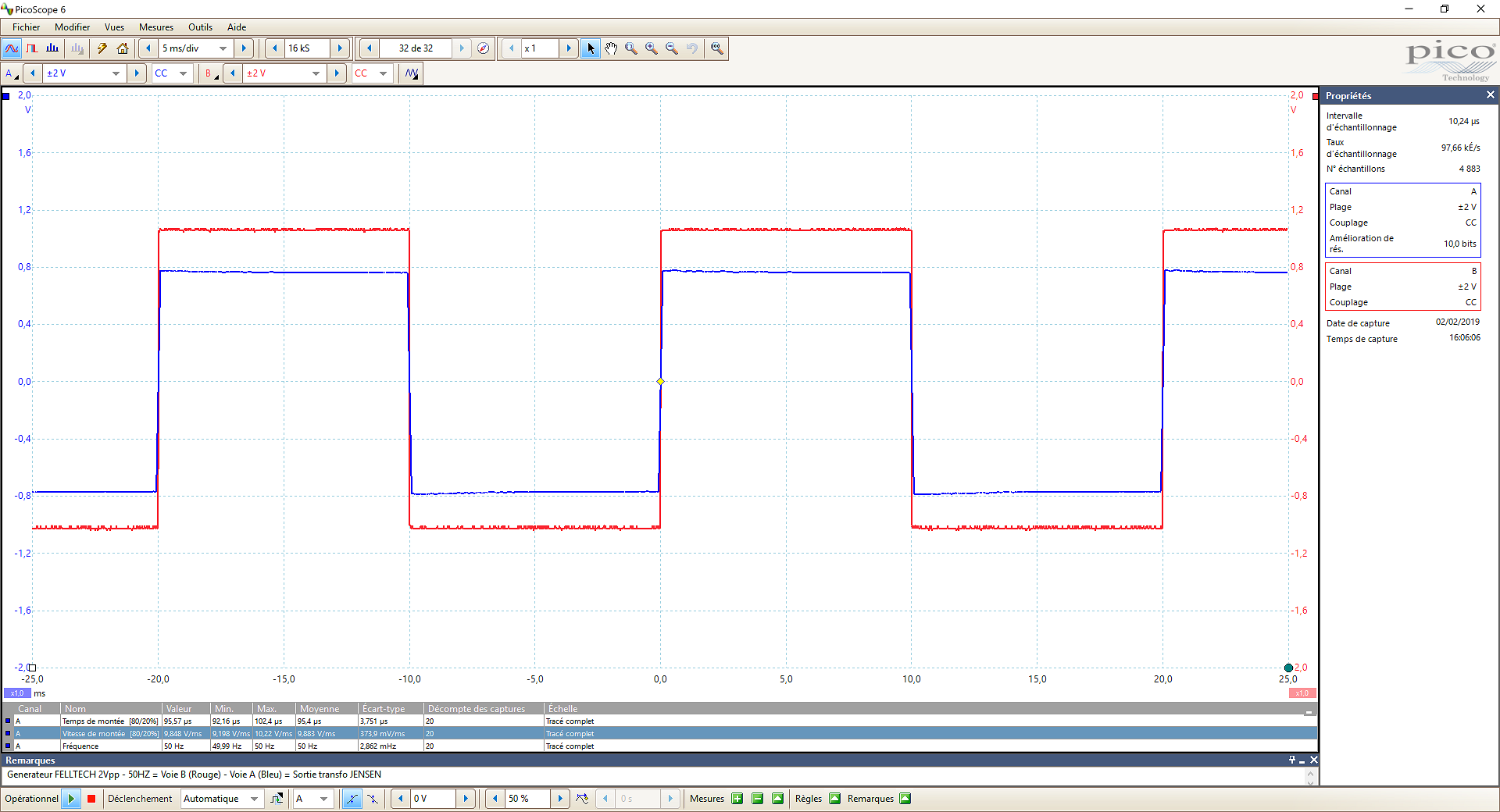1500x812 pixels.
Task: Select Persistence mode icon
Action: [32, 48]
